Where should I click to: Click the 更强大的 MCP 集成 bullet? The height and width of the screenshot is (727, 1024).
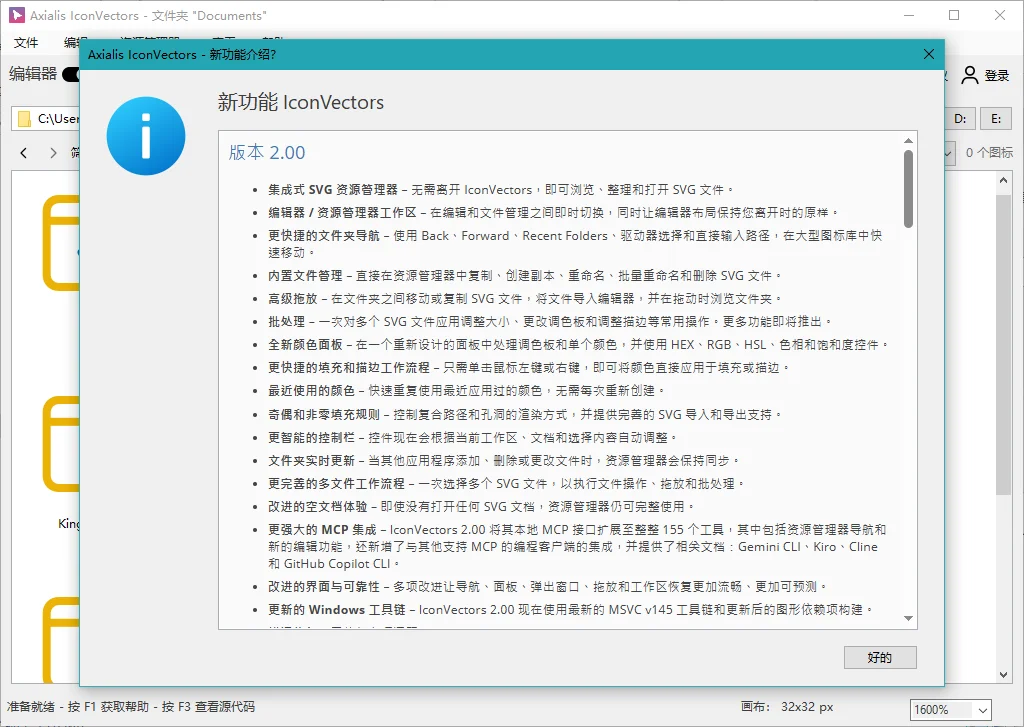[x=577, y=546]
